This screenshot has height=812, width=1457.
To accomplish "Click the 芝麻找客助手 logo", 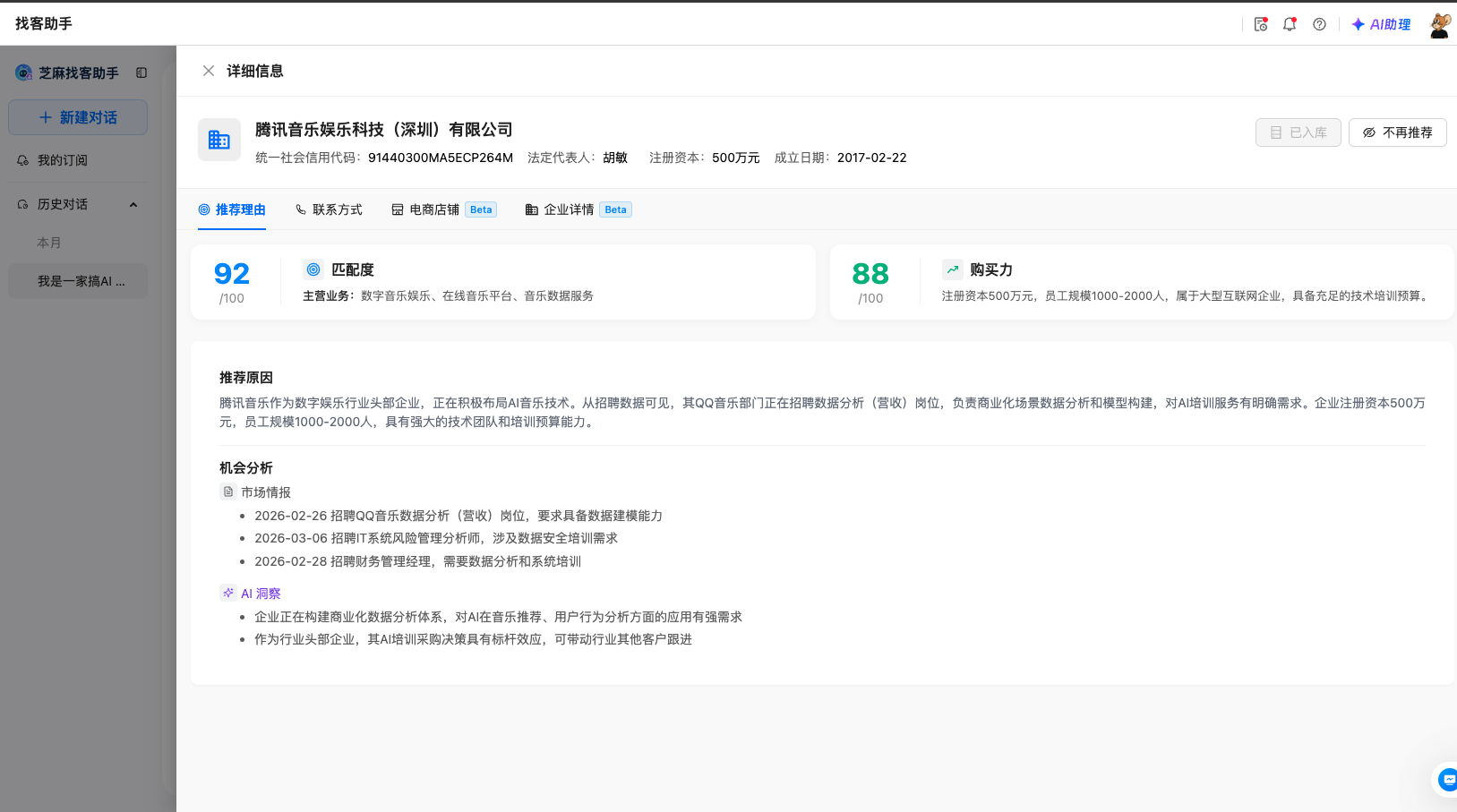I will pos(23,73).
